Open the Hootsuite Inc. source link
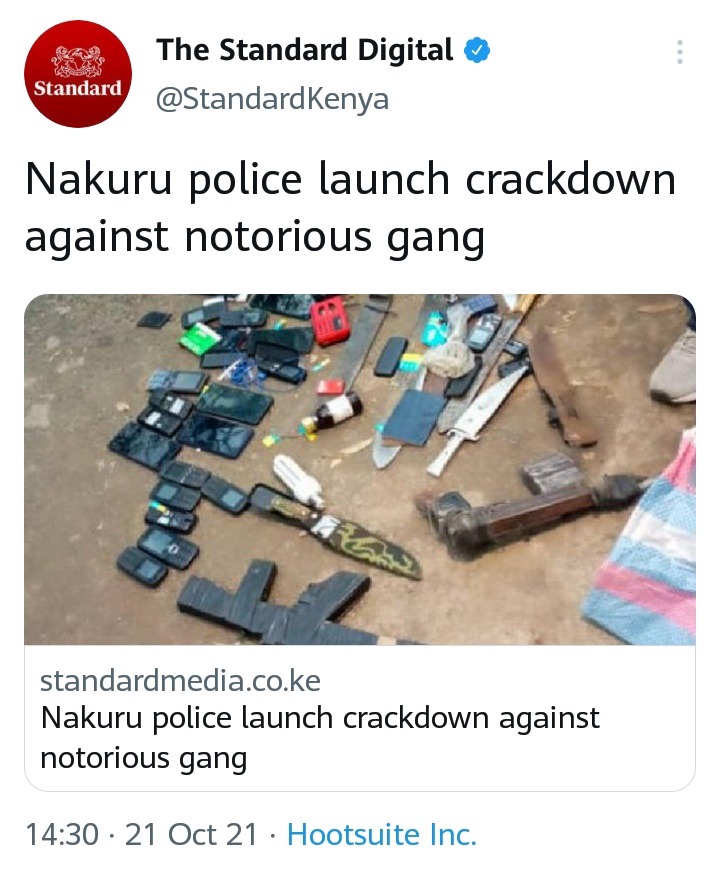 [382, 834]
